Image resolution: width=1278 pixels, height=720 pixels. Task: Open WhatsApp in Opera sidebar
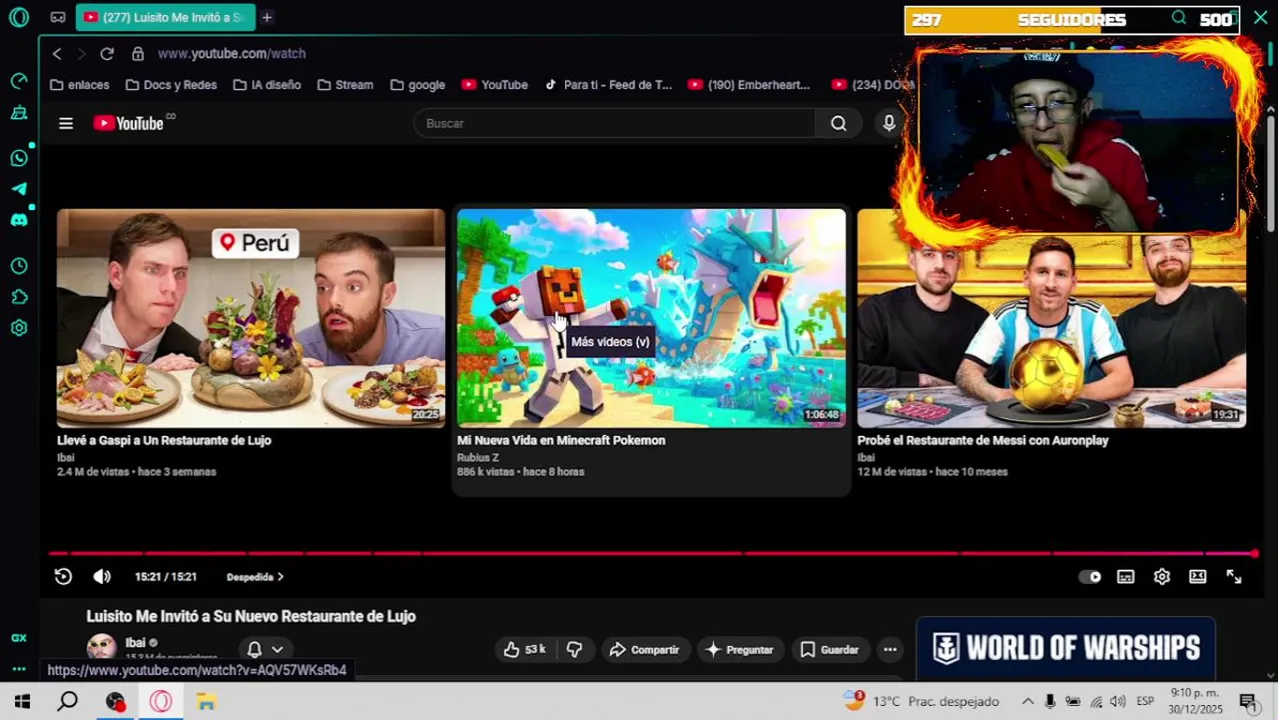pos(19,158)
